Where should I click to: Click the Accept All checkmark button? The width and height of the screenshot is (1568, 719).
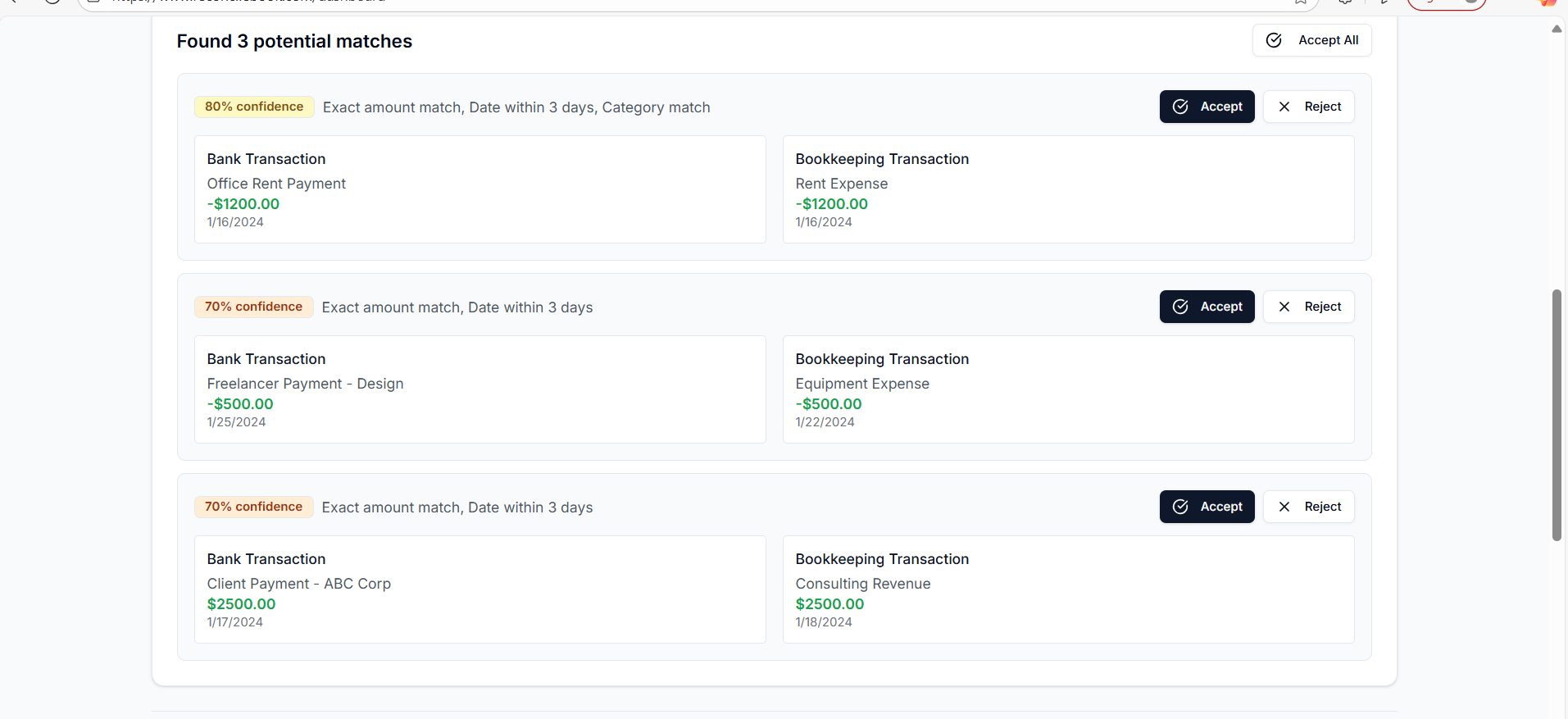coord(1311,40)
